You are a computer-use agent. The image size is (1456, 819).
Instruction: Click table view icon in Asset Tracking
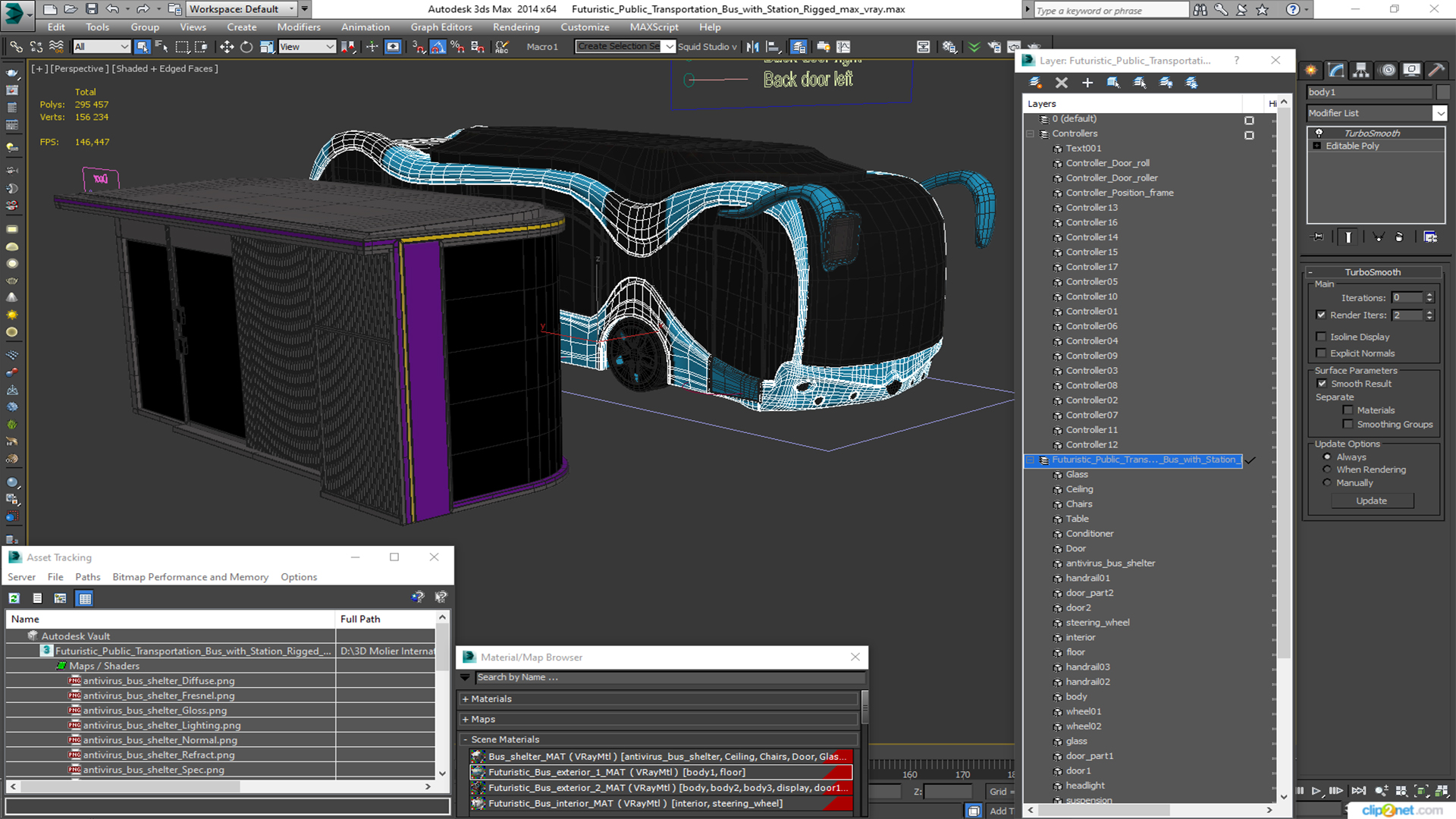click(x=85, y=598)
